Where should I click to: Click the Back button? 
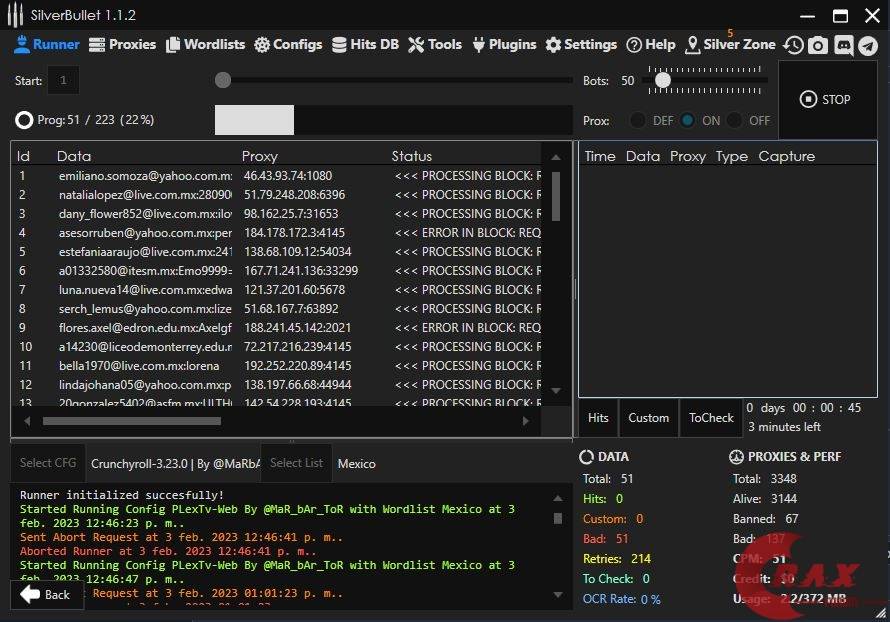tap(46, 594)
